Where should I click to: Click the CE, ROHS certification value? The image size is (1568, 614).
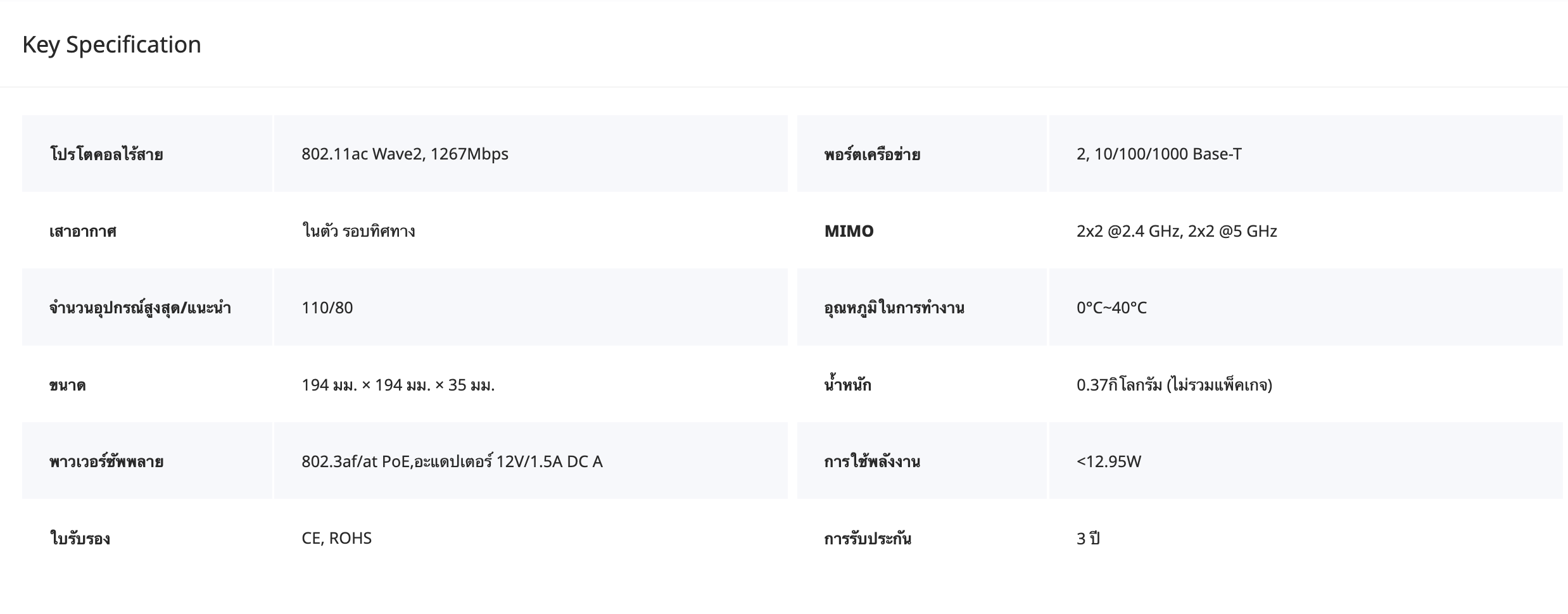(336, 538)
